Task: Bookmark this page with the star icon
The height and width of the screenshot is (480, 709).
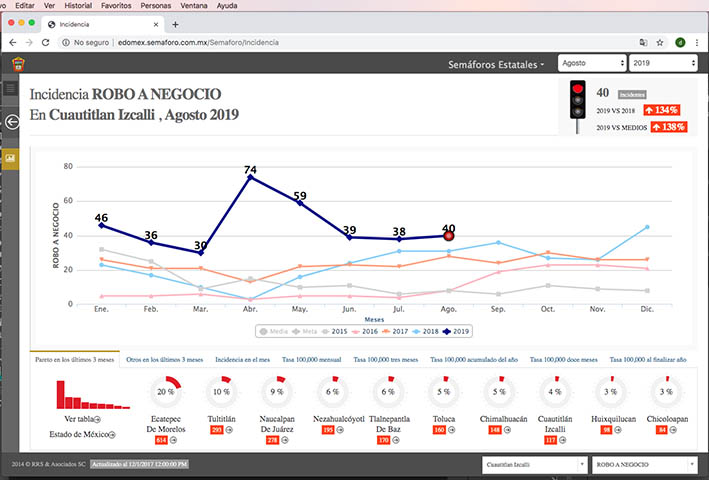Action: 660,43
